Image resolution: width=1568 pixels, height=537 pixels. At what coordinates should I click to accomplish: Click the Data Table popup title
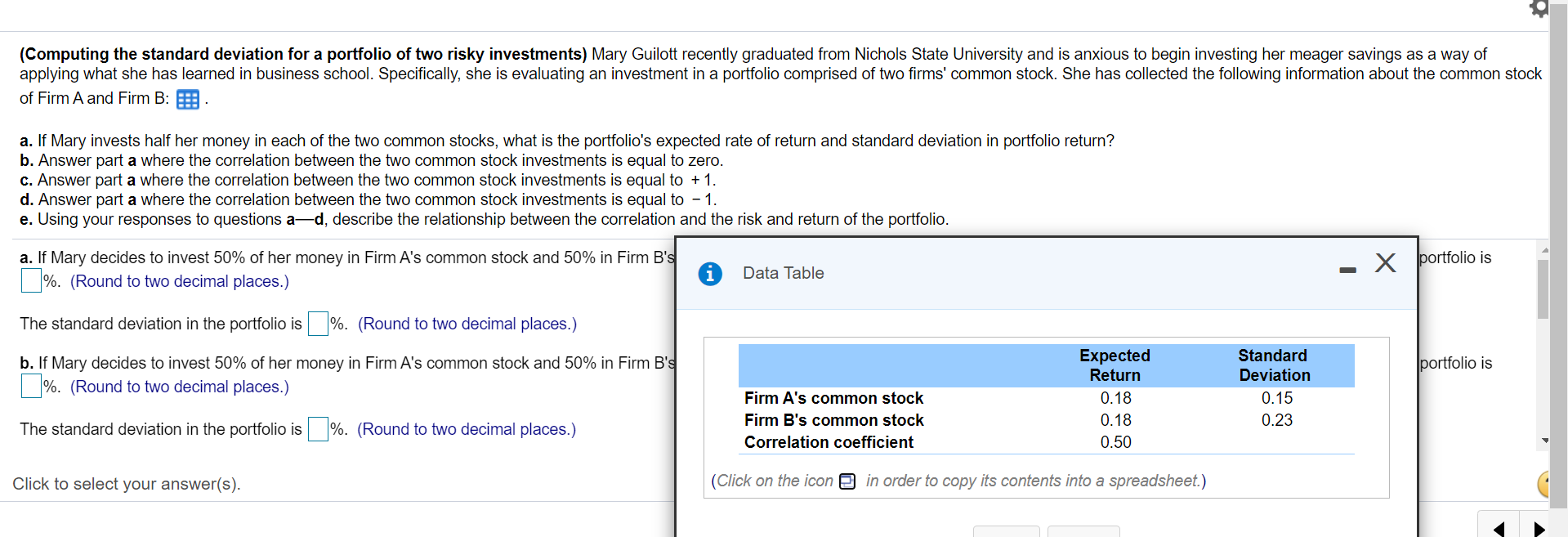(783, 274)
